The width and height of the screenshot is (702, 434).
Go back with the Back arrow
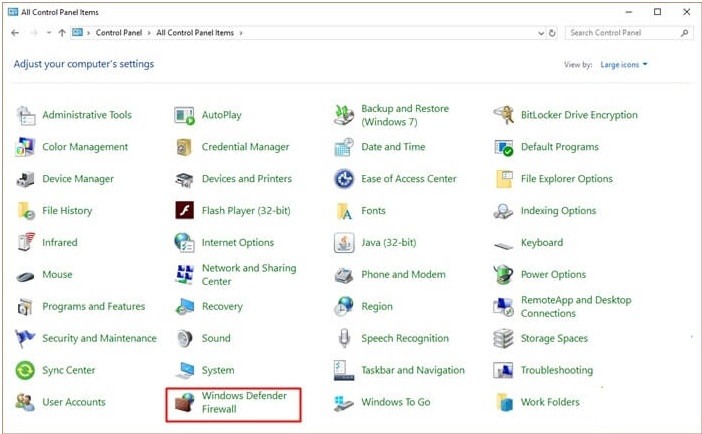(15, 33)
